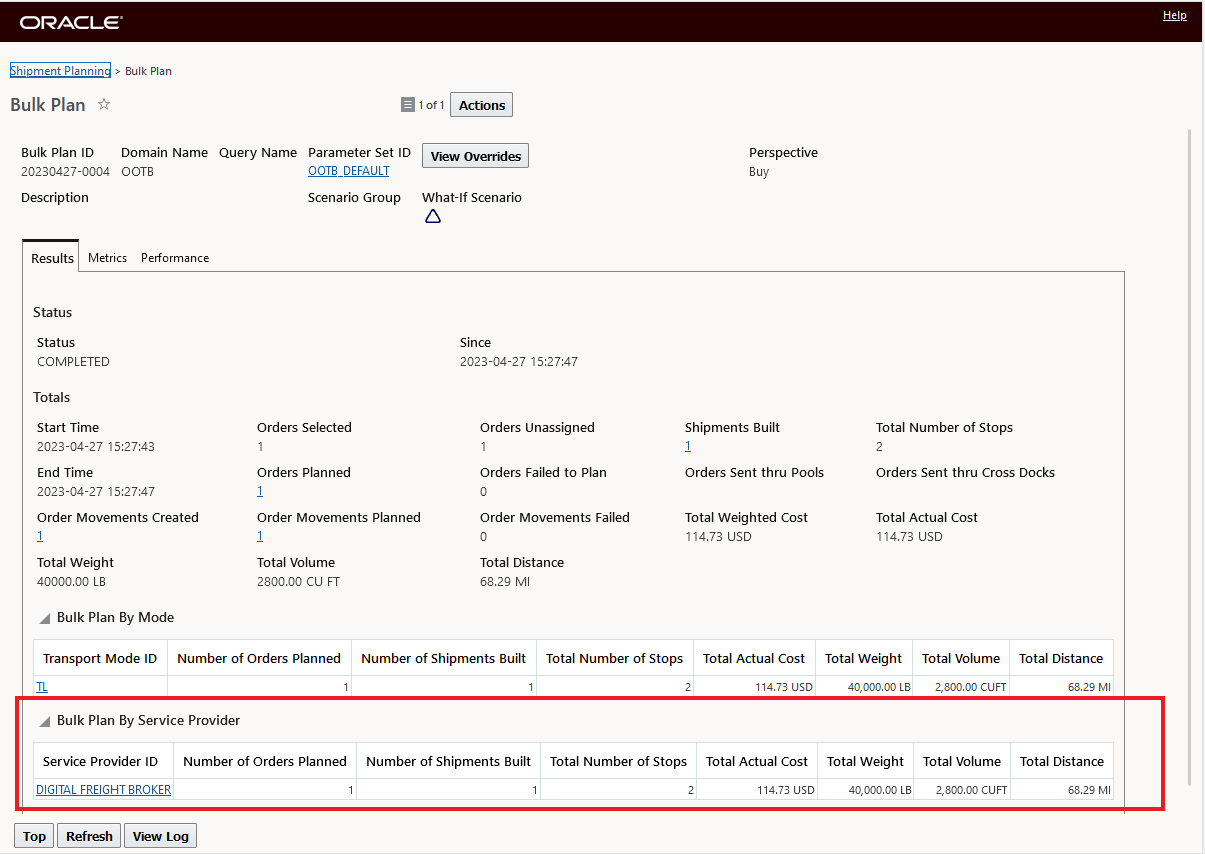Collapse Bulk Plan By Mode section
1205x854 pixels.
coord(44,618)
